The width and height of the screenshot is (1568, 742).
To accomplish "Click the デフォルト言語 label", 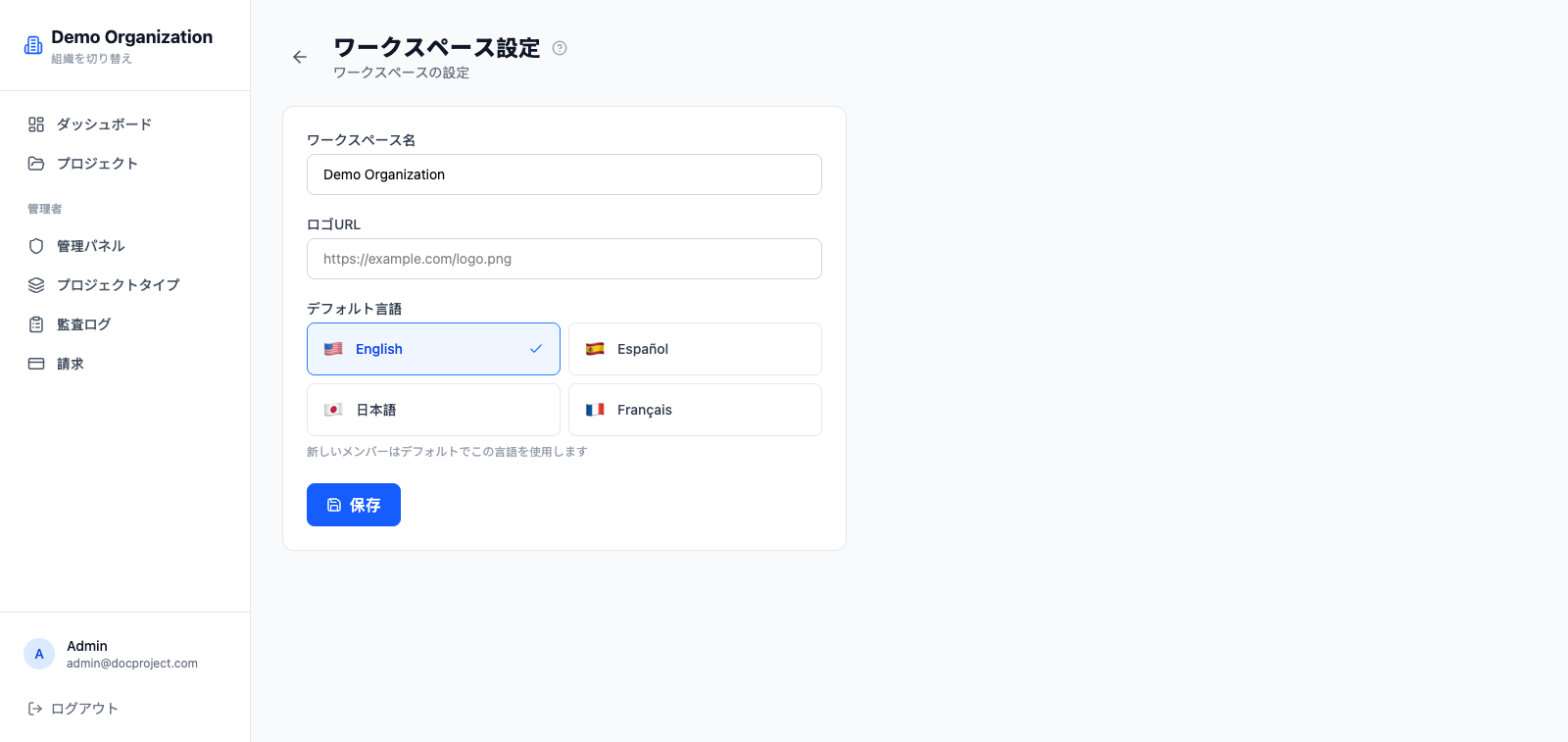I will click(355, 309).
